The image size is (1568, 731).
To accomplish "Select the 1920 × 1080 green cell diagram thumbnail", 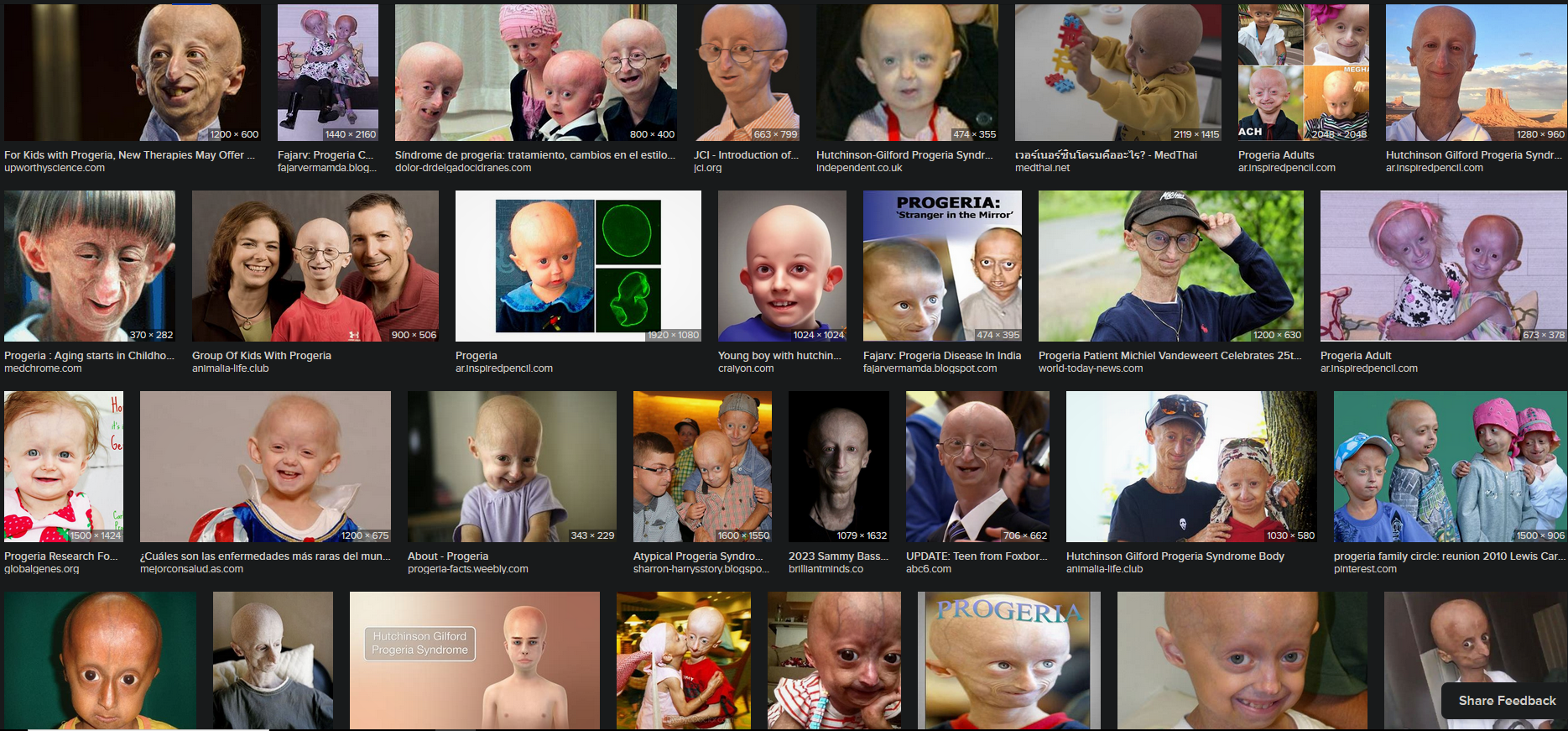I will 578,266.
